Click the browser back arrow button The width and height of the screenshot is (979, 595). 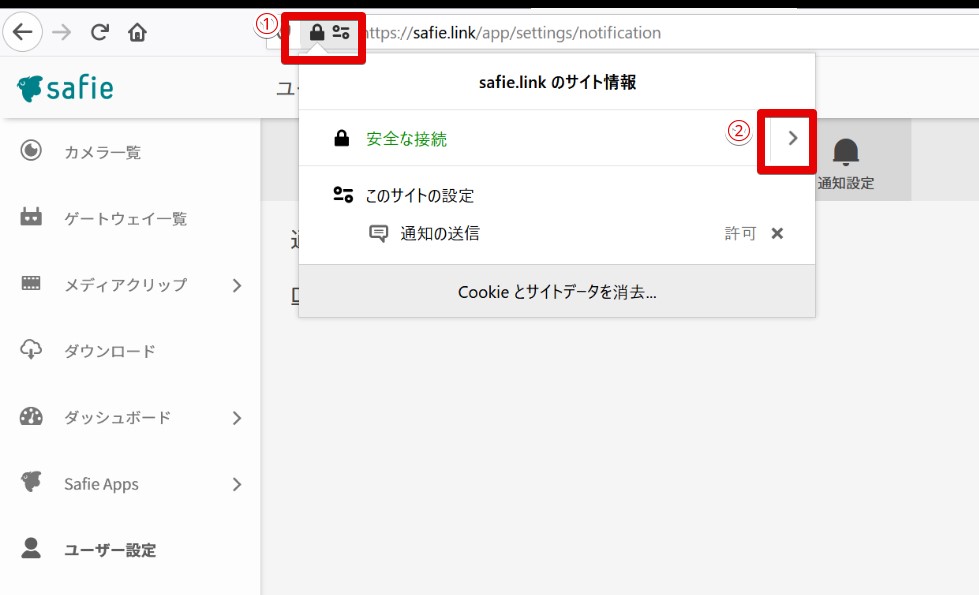point(22,33)
